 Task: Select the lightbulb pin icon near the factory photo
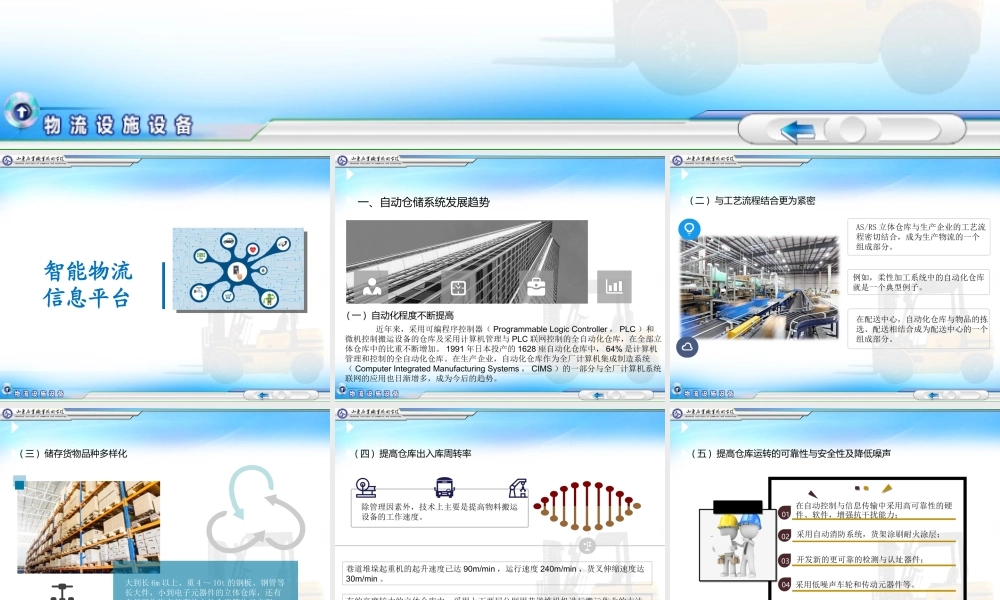[689, 227]
